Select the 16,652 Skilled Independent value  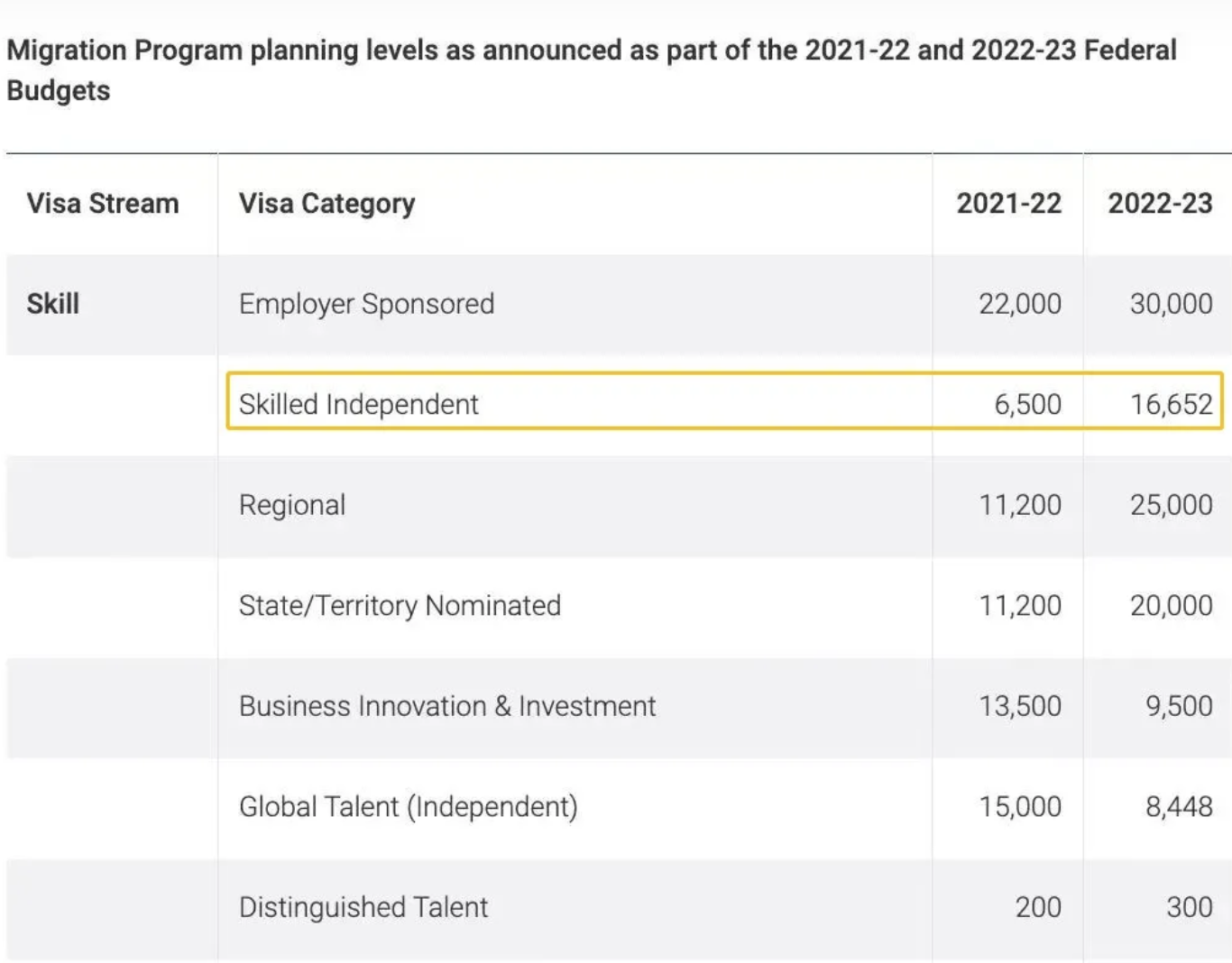[1171, 404]
